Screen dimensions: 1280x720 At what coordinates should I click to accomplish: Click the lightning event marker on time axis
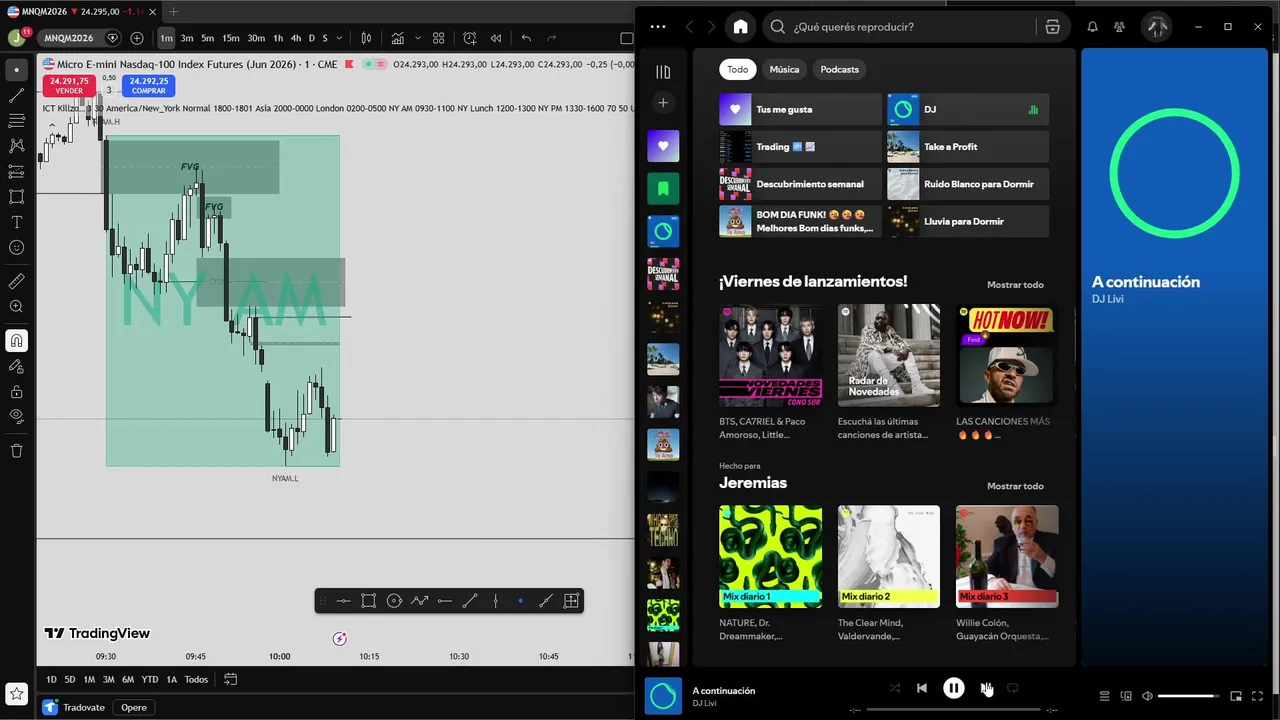coord(339,639)
